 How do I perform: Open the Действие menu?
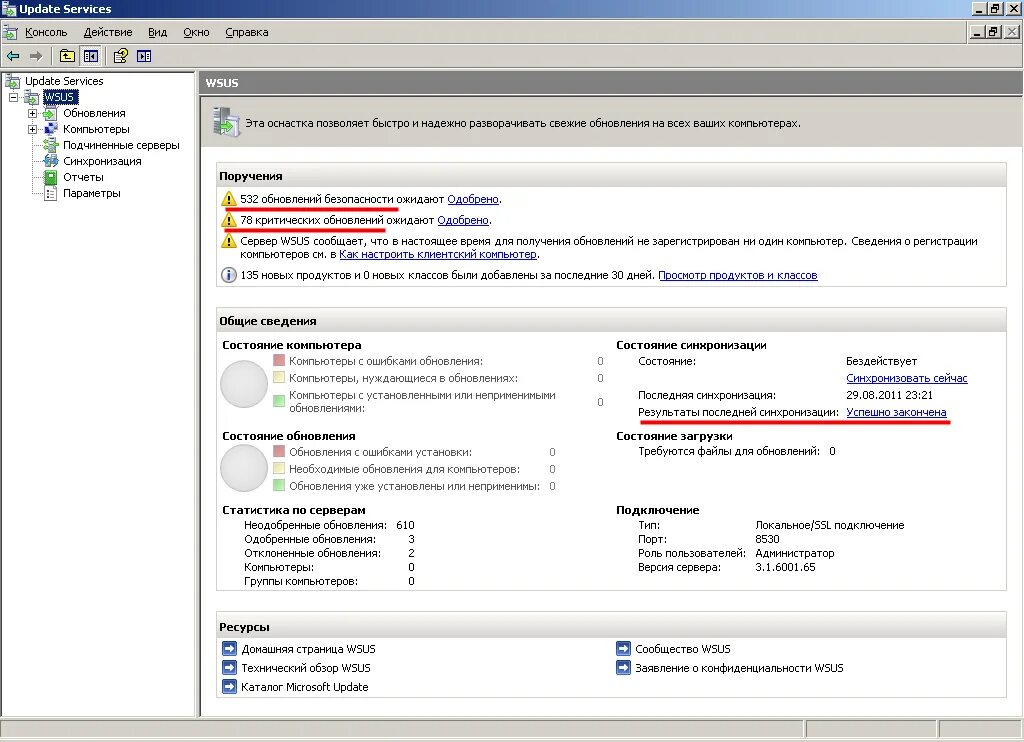tap(108, 32)
